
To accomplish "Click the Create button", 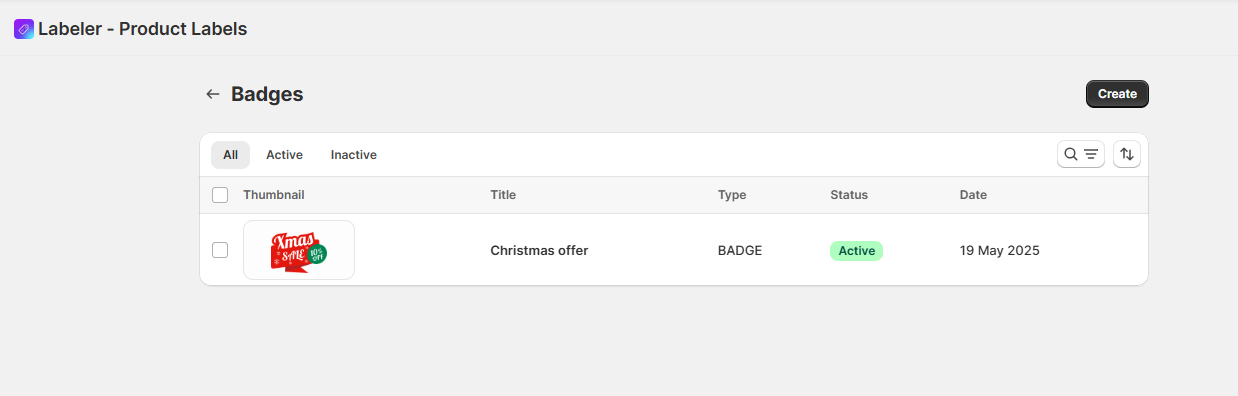I will click(1117, 94).
